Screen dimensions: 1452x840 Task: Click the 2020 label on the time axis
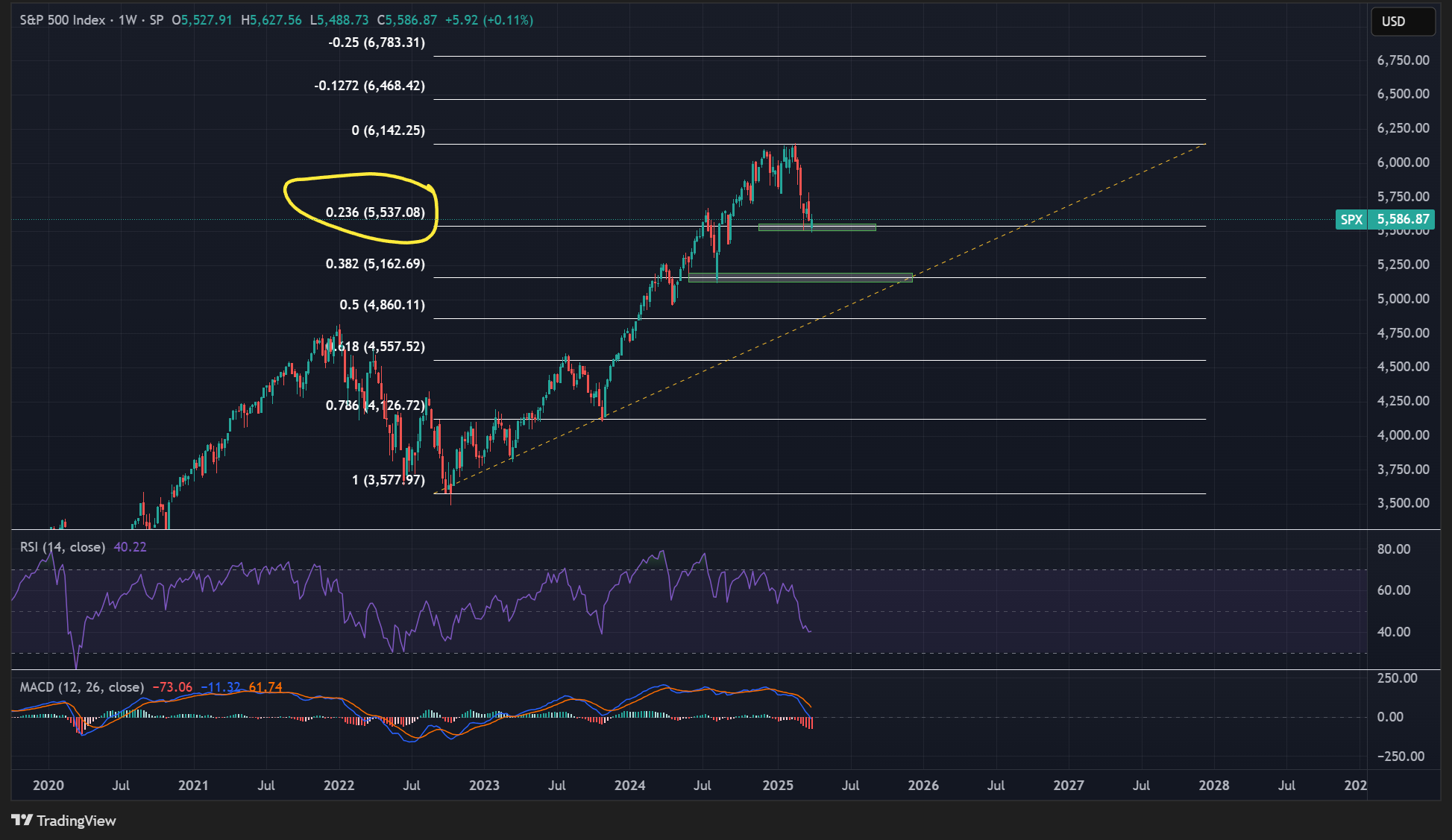coord(48,786)
